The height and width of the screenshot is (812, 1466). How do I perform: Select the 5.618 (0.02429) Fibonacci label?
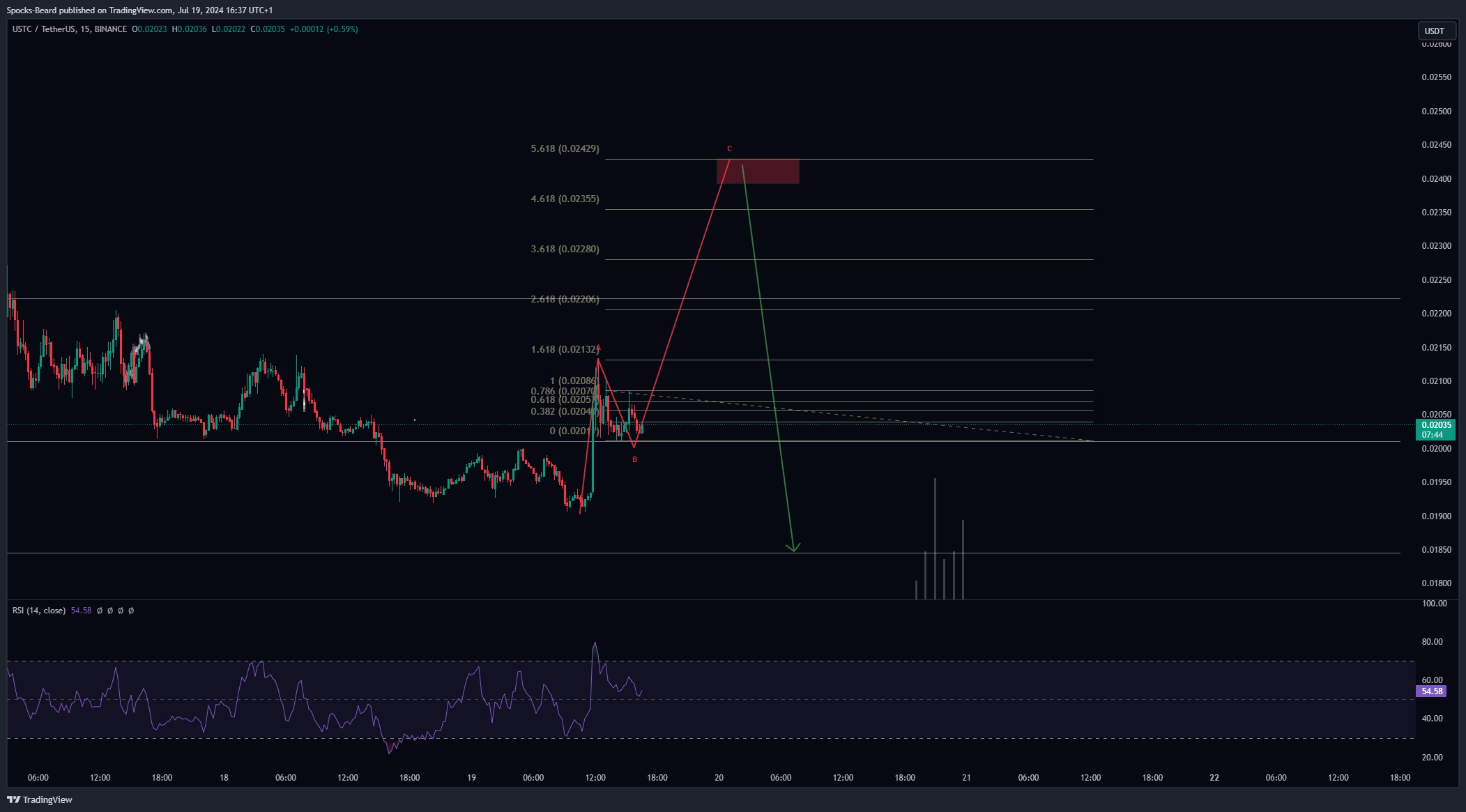click(565, 148)
